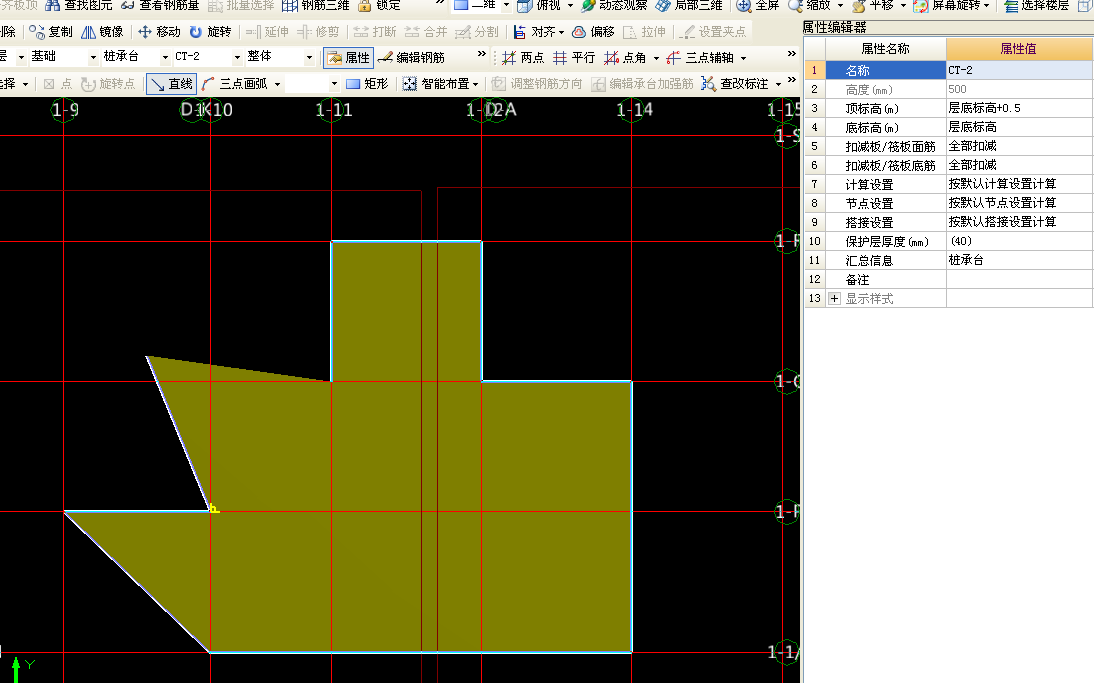The image size is (1094, 683).
Task: Open the 局部三维 partial 3D view
Action: click(689, 6)
